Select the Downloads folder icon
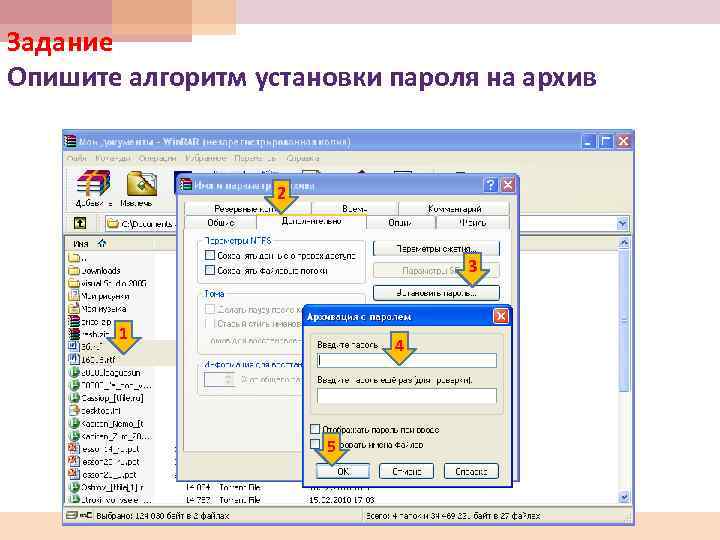The image size is (720, 540). click(x=73, y=270)
